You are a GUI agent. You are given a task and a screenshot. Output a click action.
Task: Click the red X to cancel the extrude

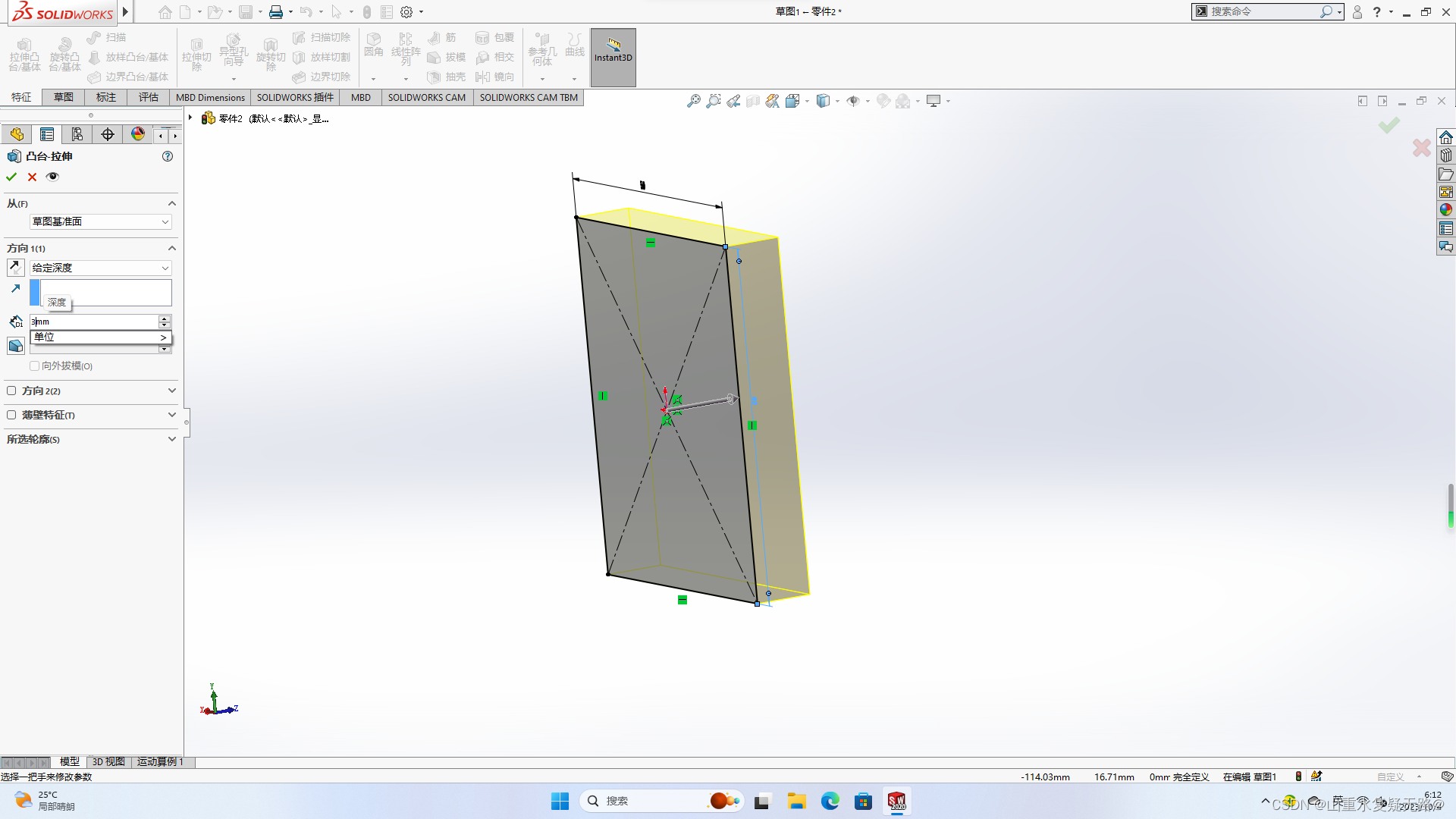[32, 176]
